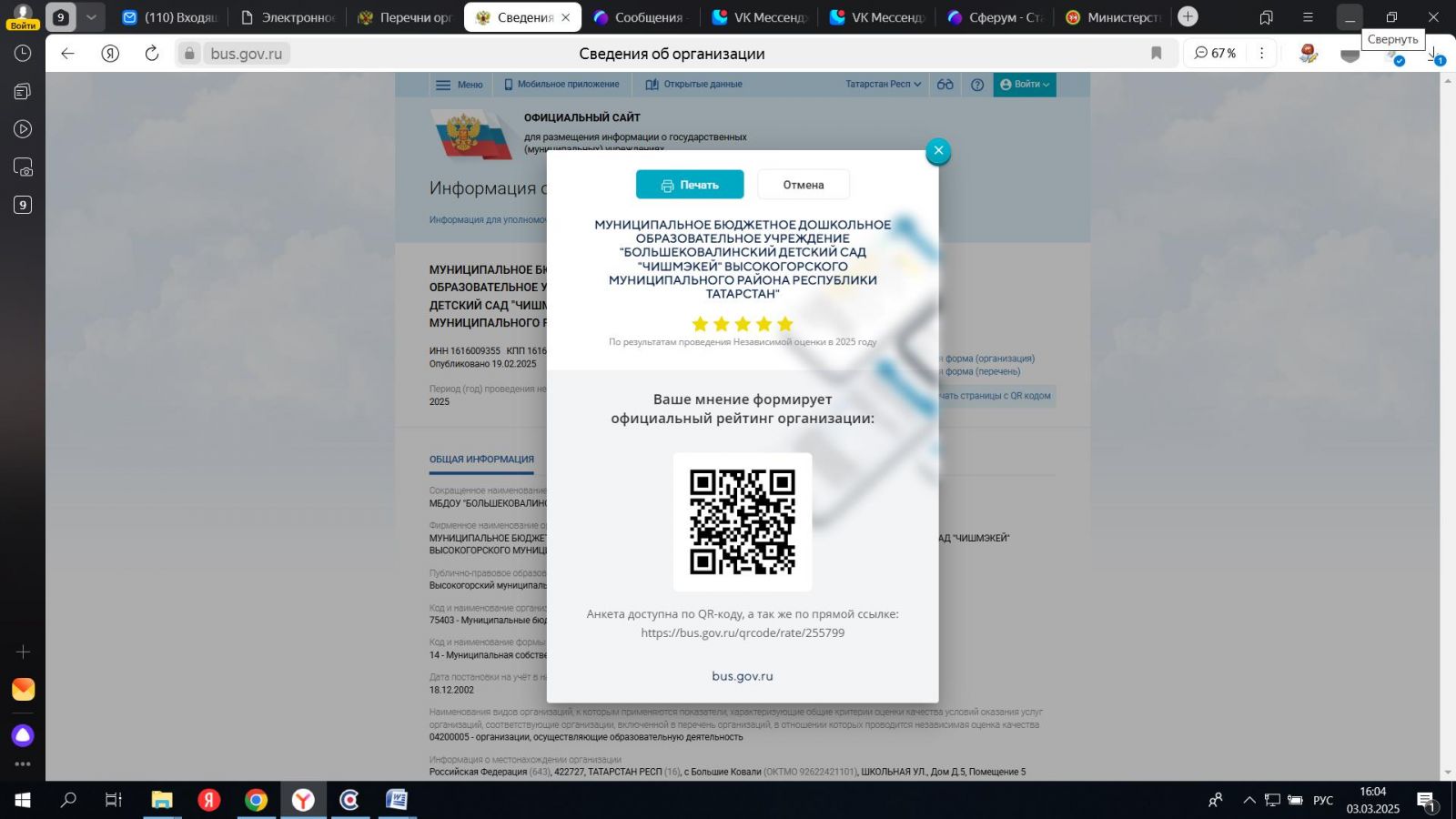Screen dimensions: 1456x819
Task: Expand the Войти login dropdown on site
Action: click(x=1025, y=85)
